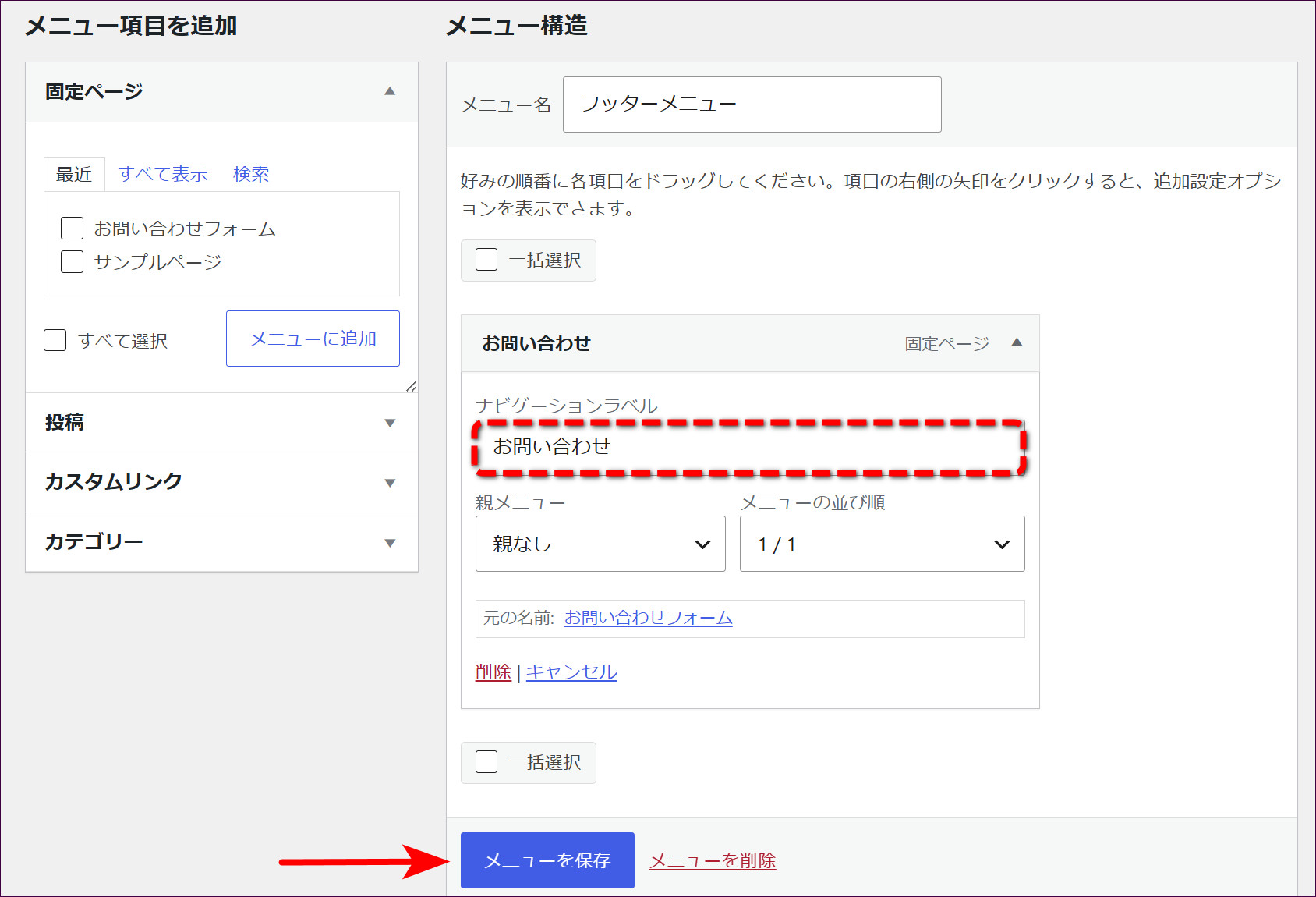Switch to the 検索 tab
This screenshot has height=897, width=1316.
(251, 174)
